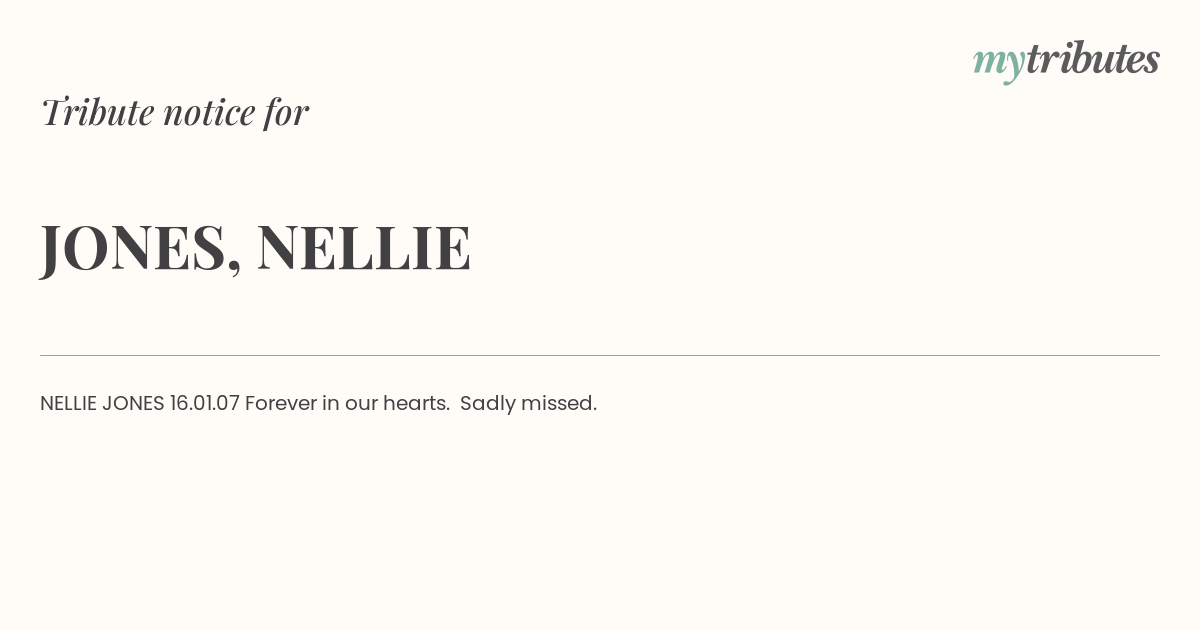1200x630 pixels.
Task: Click the green "my" part of logo
Action: pyautogui.click(x=999, y=64)
